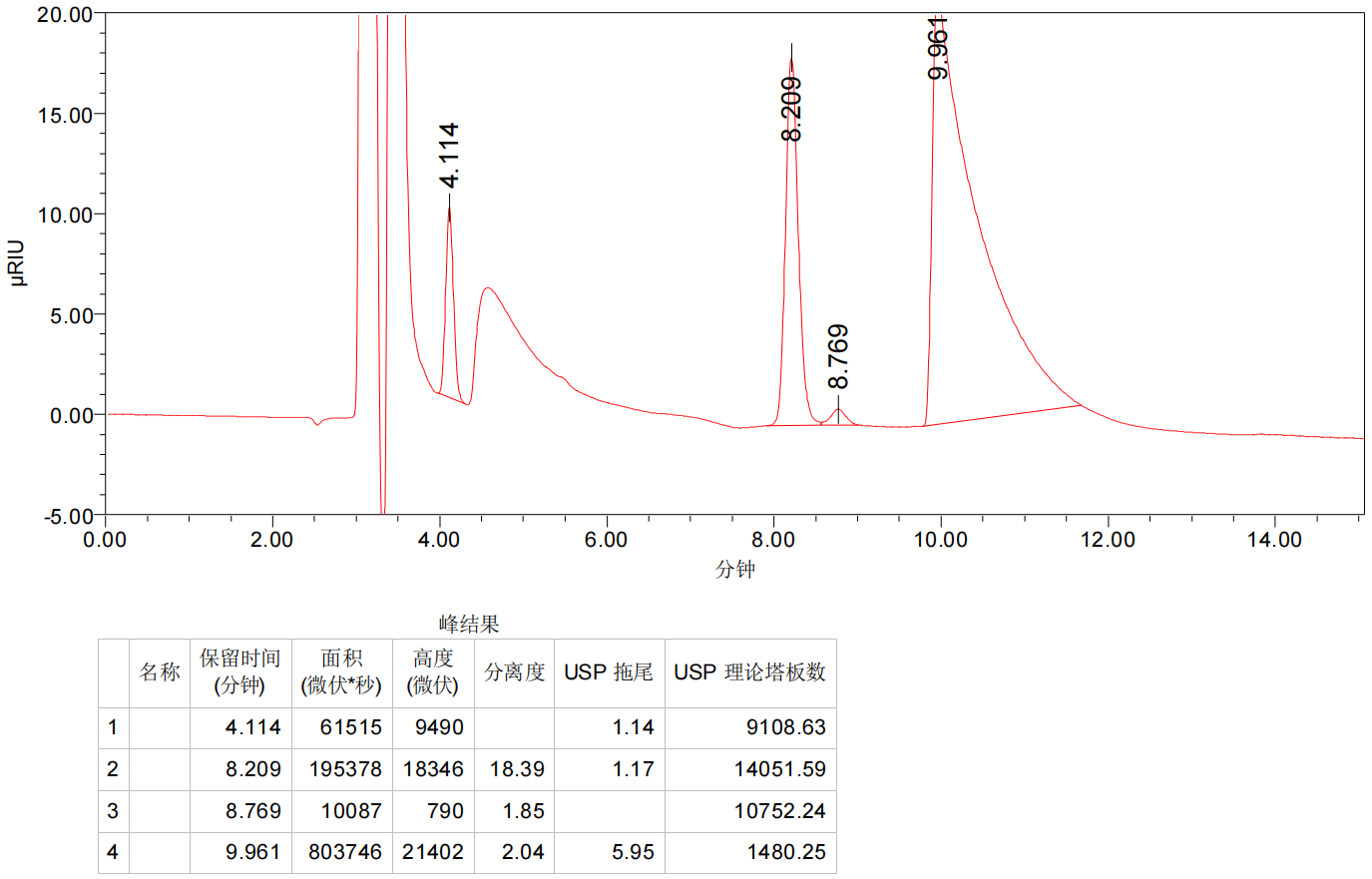
Task: Select row number 1 in results table
Action: (x=113, y=727)
